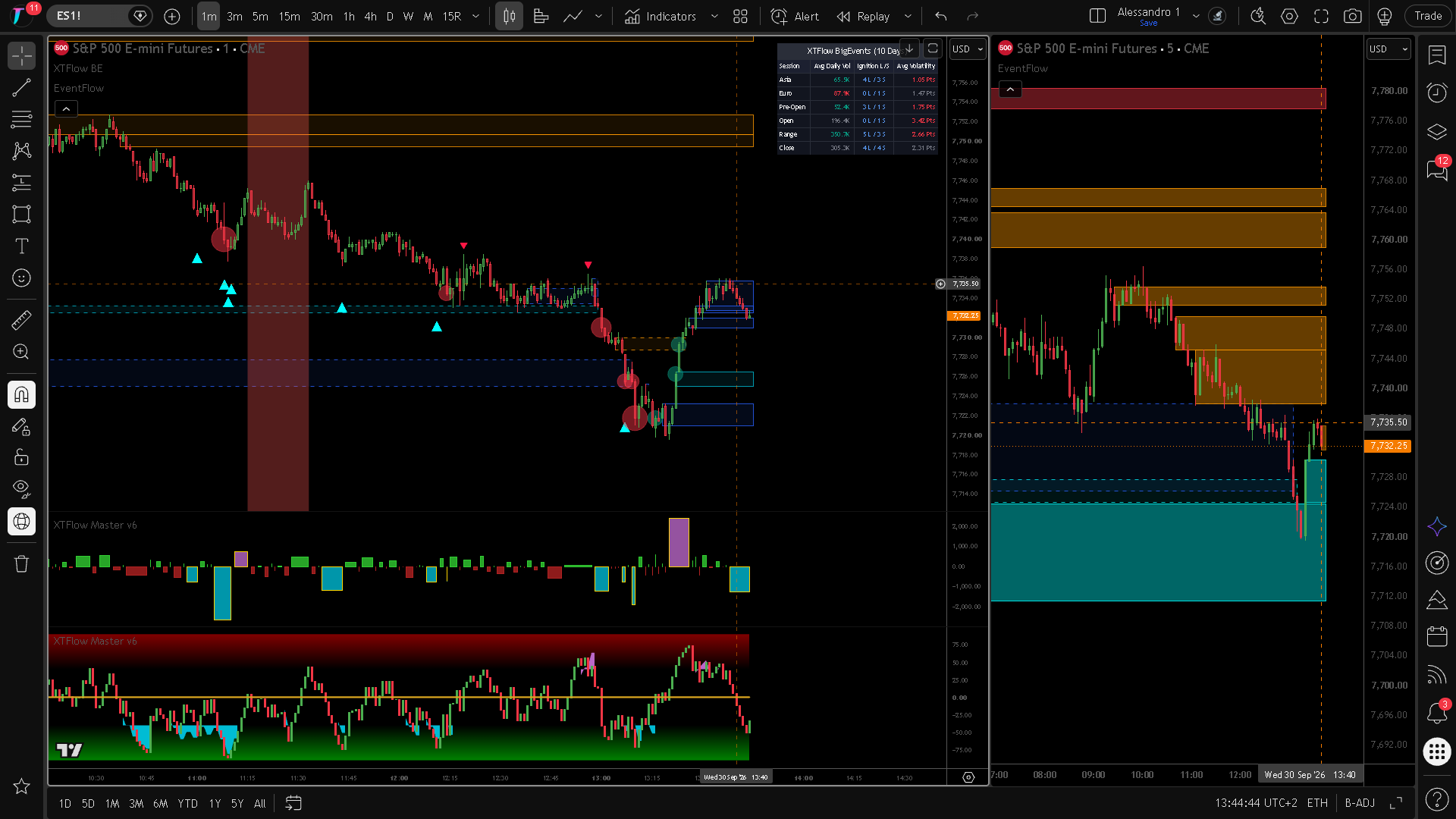
Task: Open the time axis settings gear
Action: tap(968, 777)
